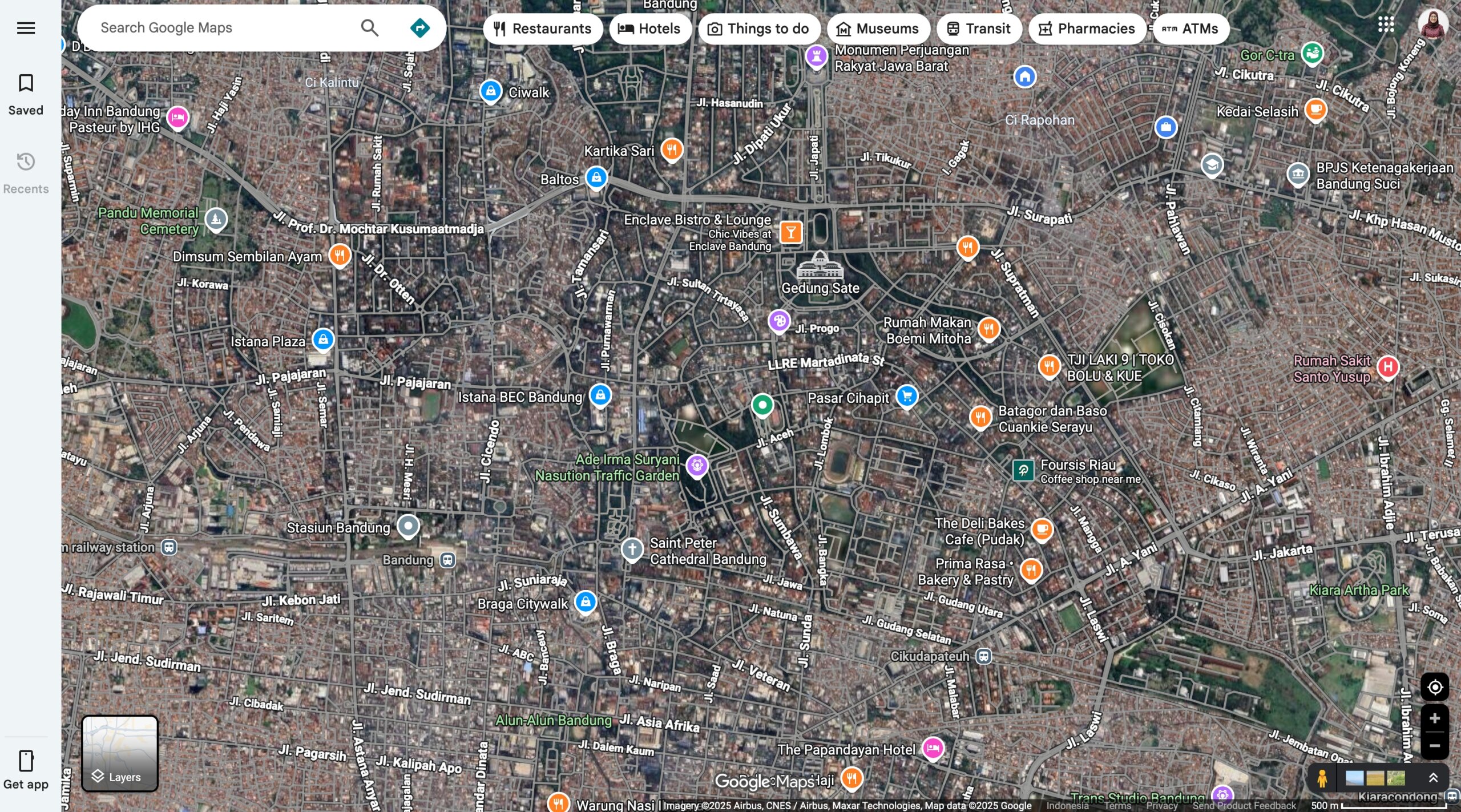Click the search magnifier icon
Viewport: 1461px width, 812px height.
pos(369,28)
